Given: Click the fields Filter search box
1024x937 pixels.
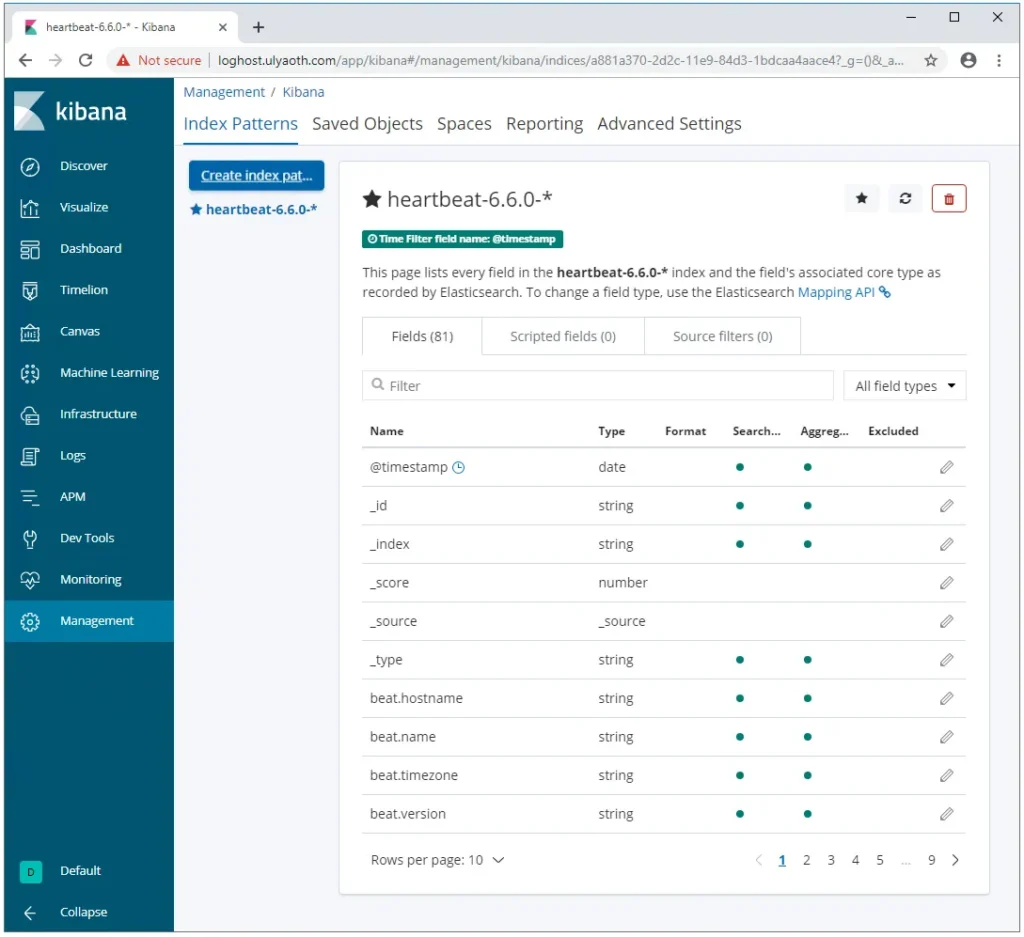Looking at the screenshot, I should click(x=597, y=386).
